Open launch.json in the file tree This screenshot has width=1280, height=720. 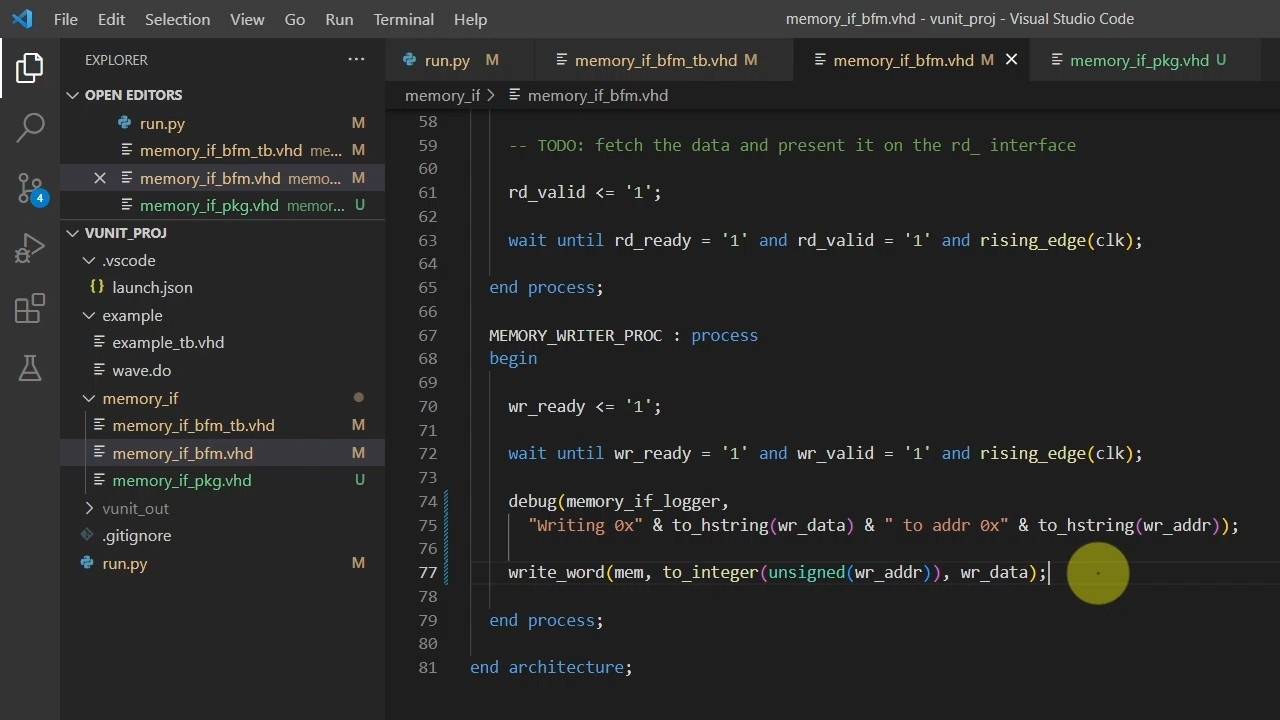point(152,287)
